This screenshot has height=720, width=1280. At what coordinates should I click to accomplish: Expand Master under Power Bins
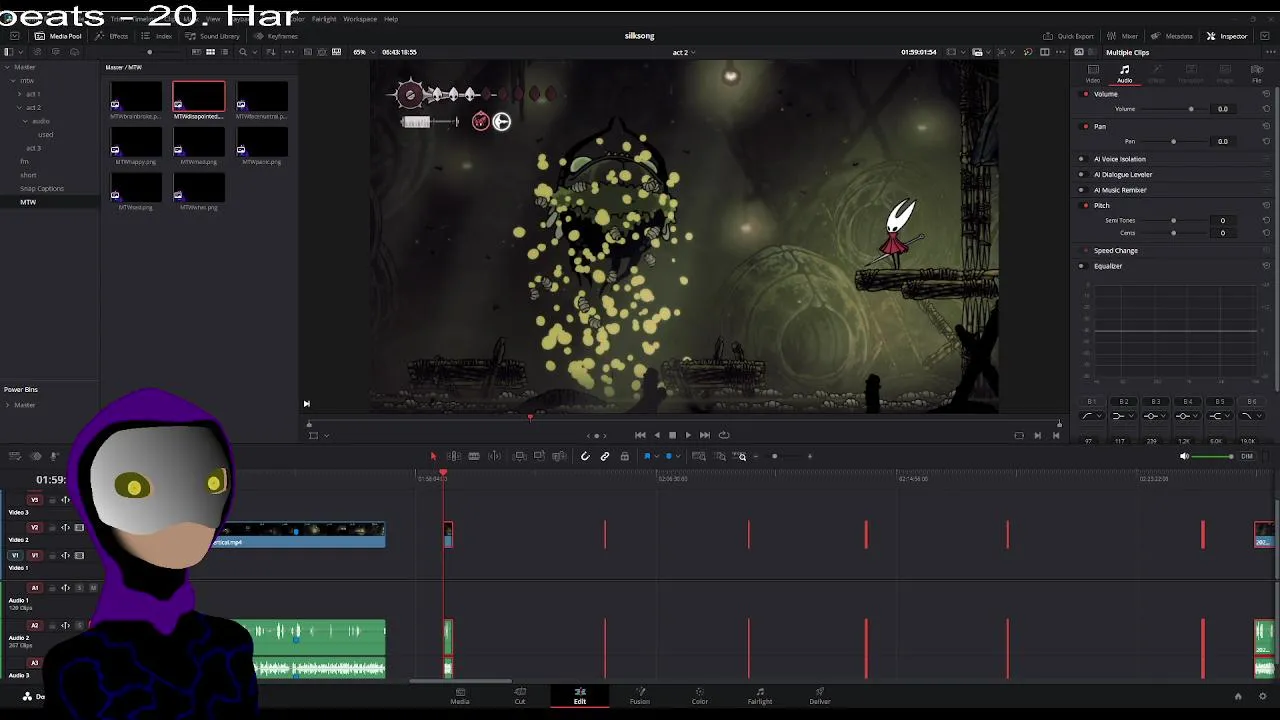(x=7, y=405)
